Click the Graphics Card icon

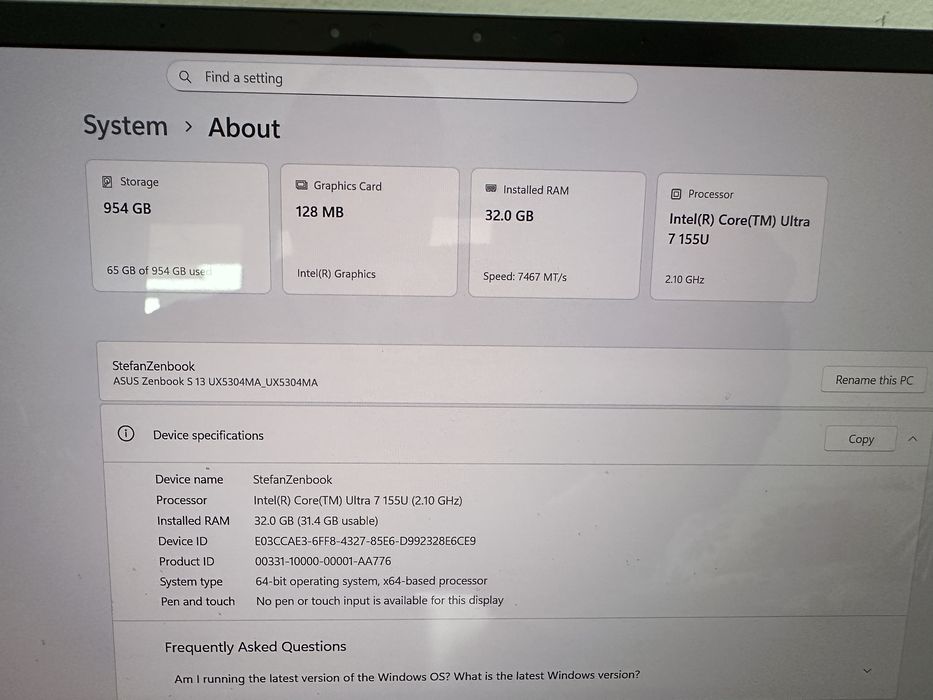tap(302, 185)
